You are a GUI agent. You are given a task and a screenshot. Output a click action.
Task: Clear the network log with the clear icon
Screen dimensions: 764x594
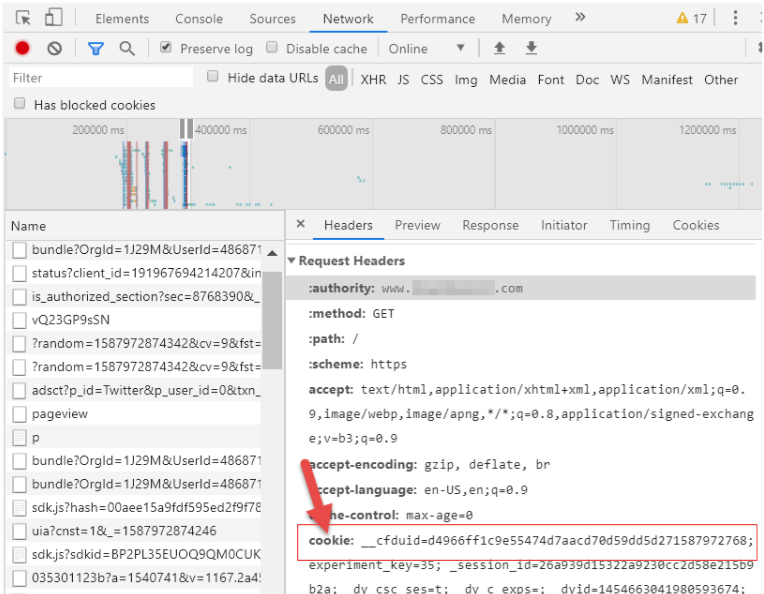55,48
